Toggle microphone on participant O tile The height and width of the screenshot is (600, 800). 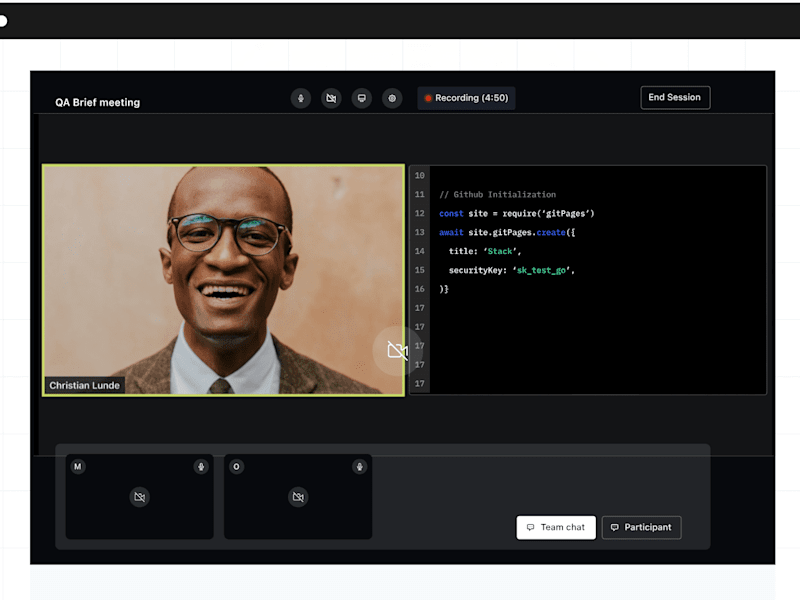pos(360,466)
